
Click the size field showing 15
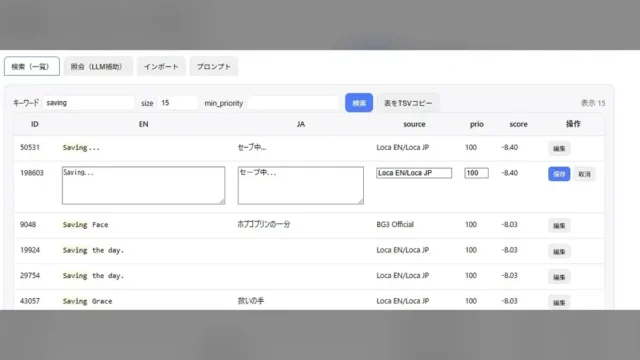tap(178, 103)
